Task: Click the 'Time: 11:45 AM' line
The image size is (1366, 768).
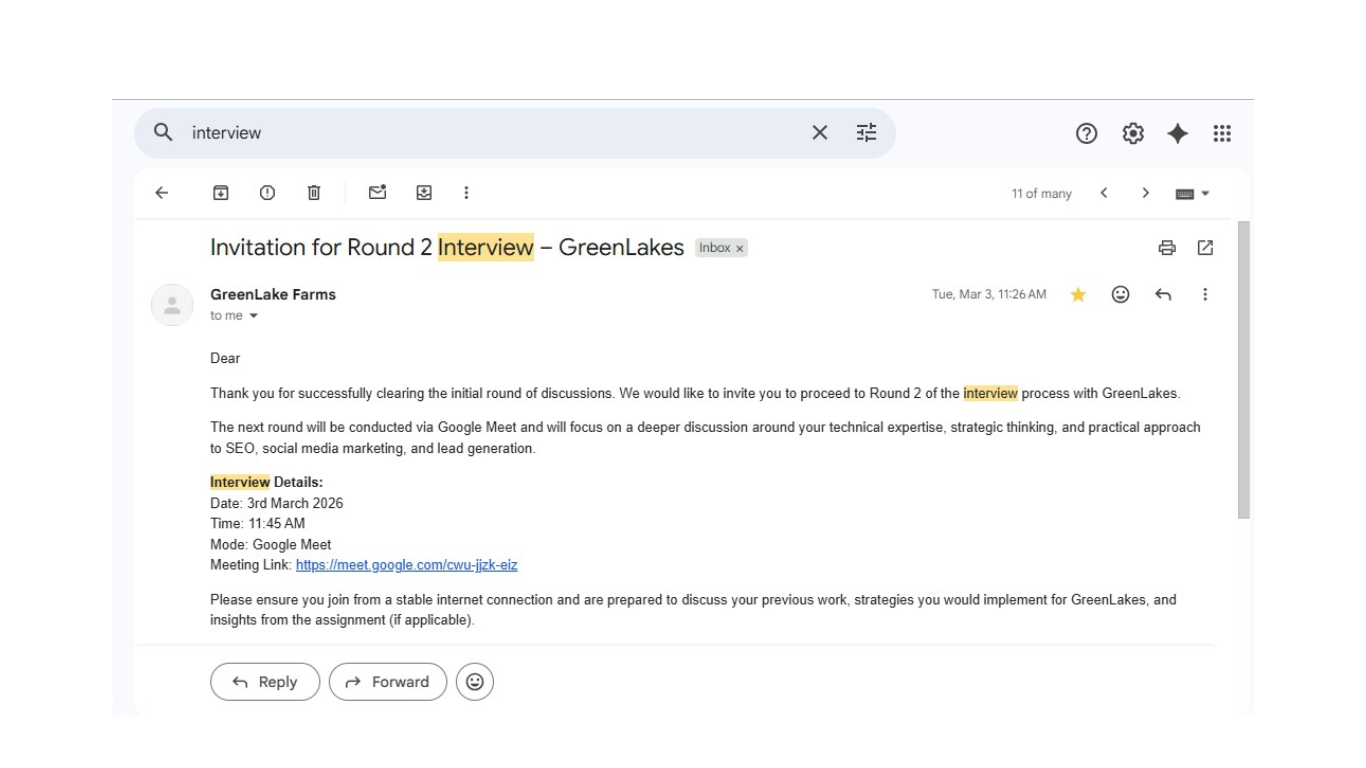Action: 258,524
